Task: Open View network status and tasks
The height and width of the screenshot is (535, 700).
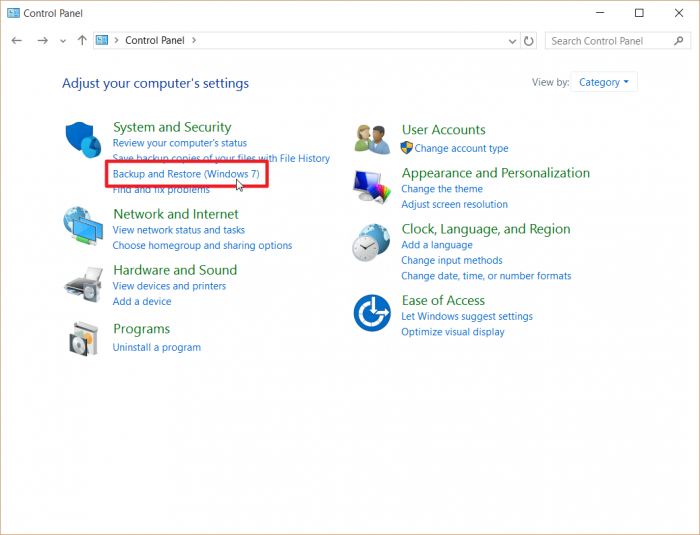Action: (x=179, y=230)
